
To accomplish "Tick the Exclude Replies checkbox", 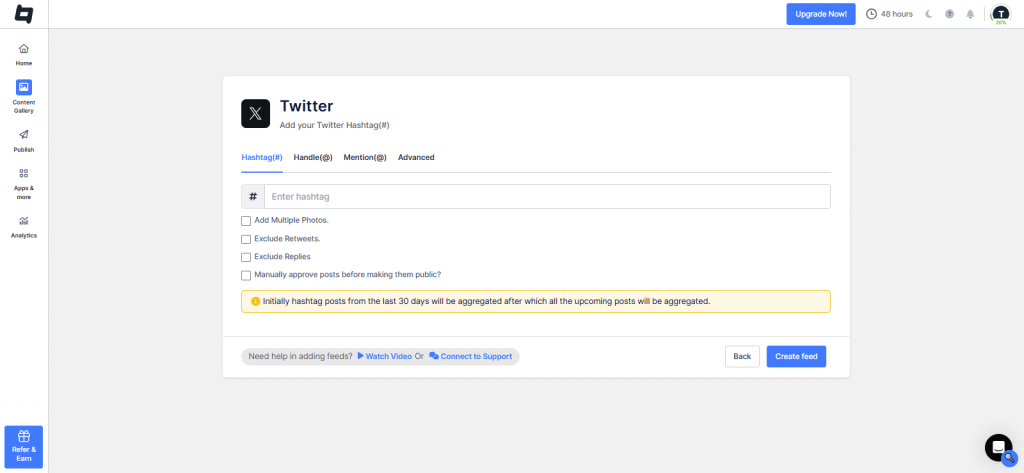I will coord(246,257).
